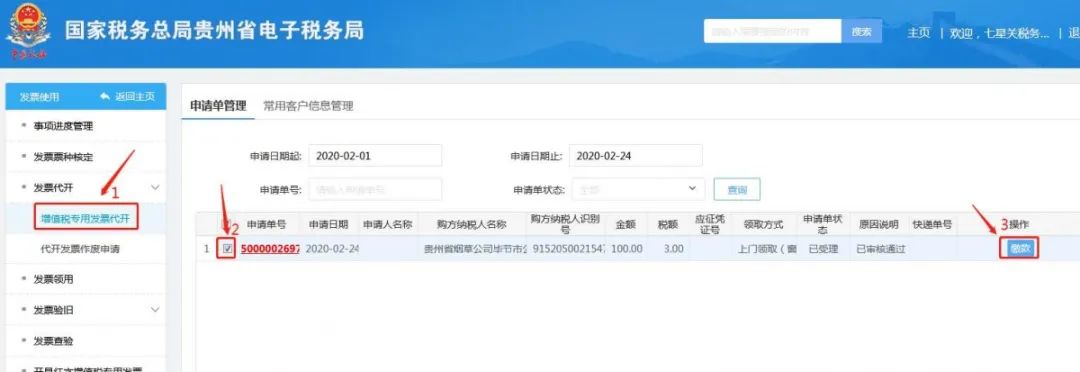Screen dimensions: 1080x372
Task: Expand the 发票验旧 menu chevron
Action: click(x=155, y=310)
